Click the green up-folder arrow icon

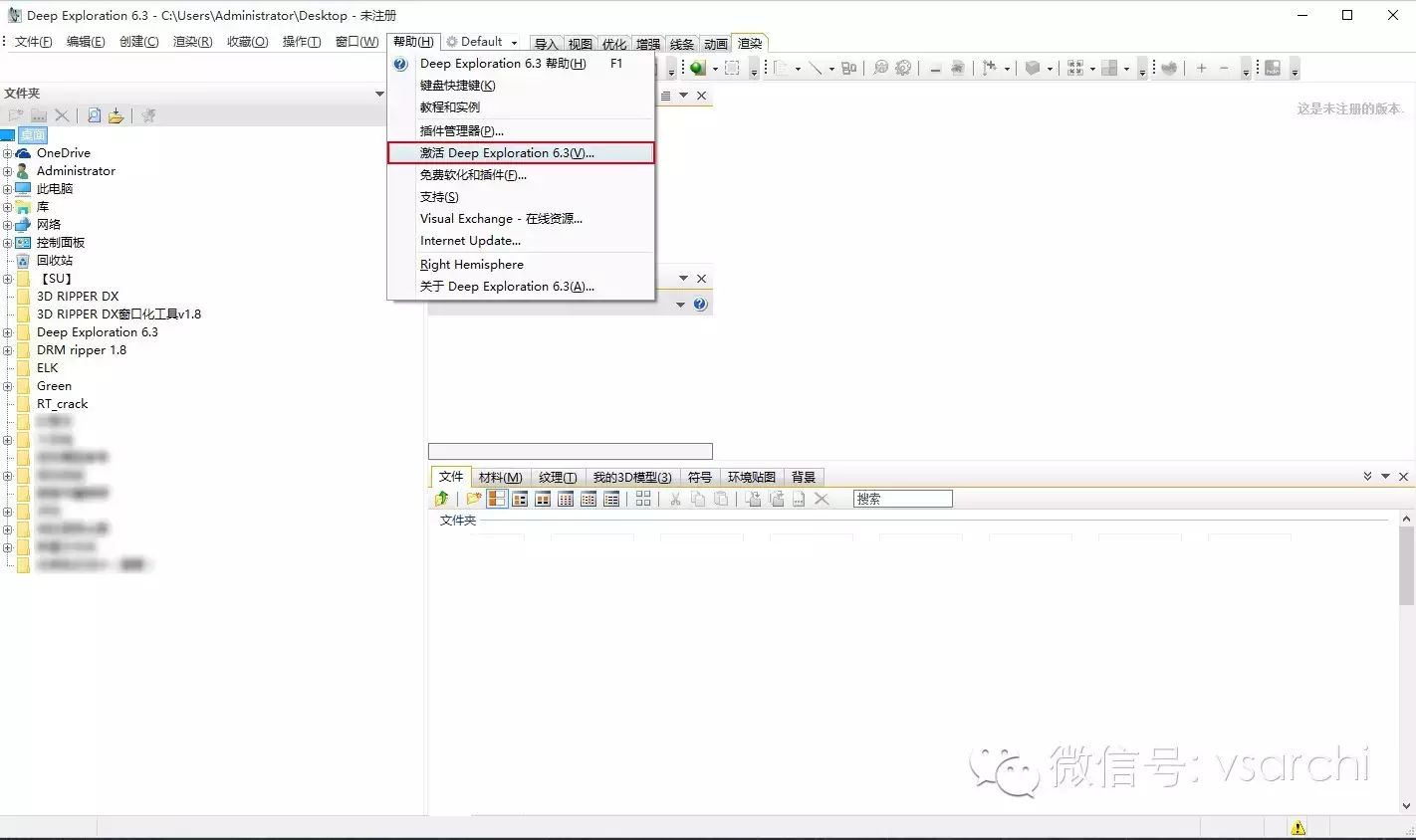point(441,499)
